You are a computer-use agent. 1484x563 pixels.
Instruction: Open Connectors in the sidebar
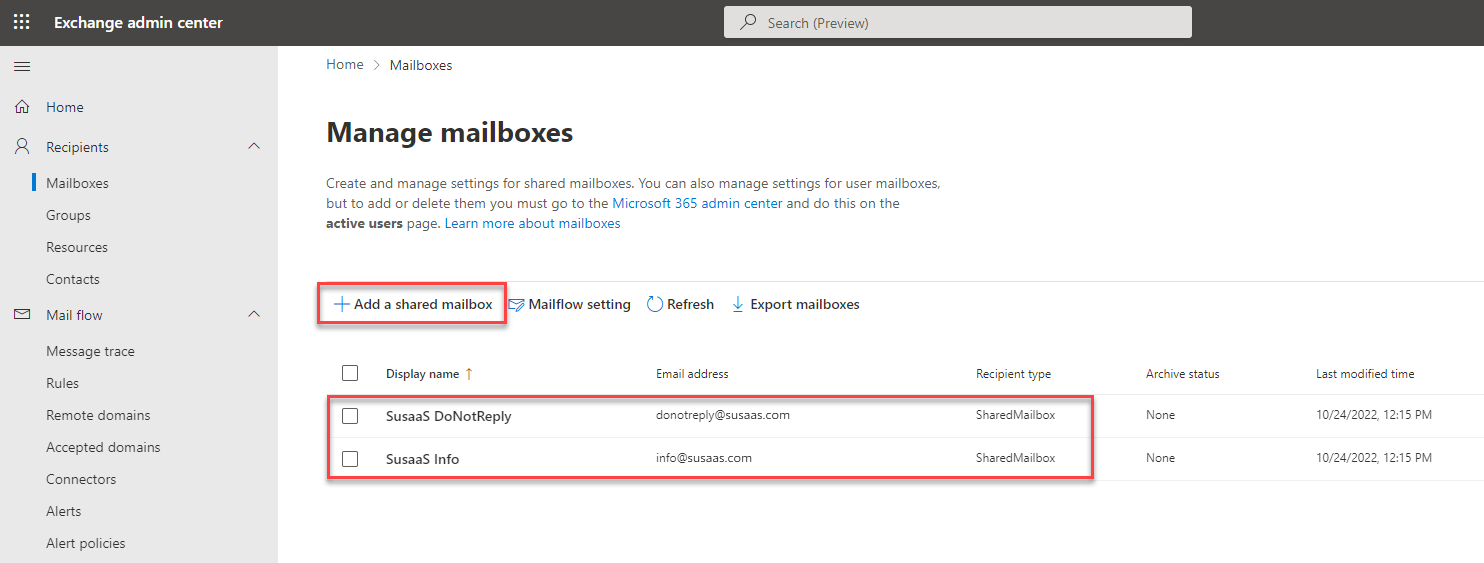pyautogui.click(x=81, y=479)
